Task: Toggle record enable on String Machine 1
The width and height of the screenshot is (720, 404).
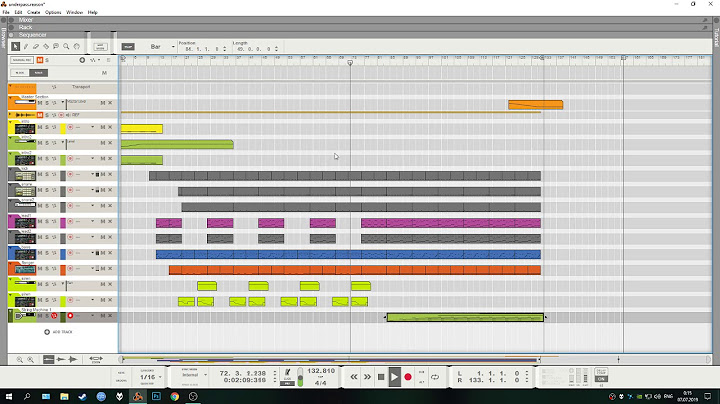Action: coord(70,316)
